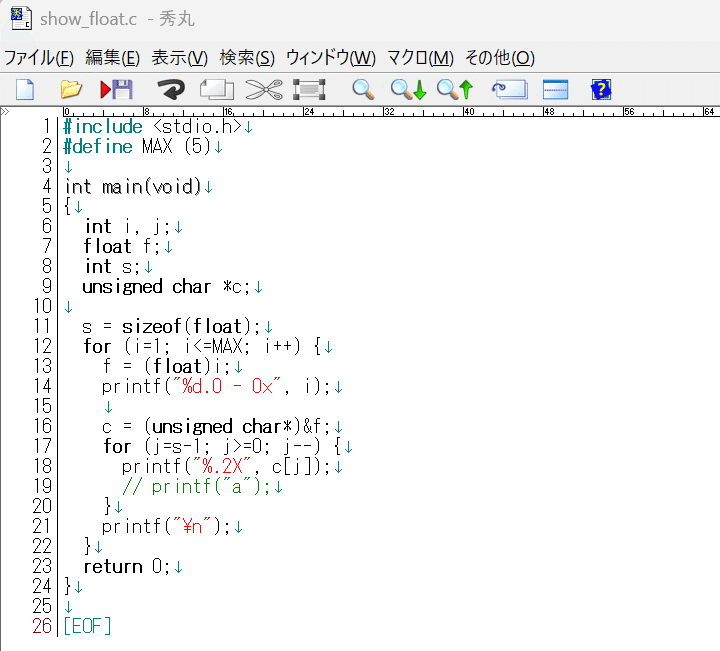
Task: Open the ウィンドウ(W) menu
Action: (331, 58)
